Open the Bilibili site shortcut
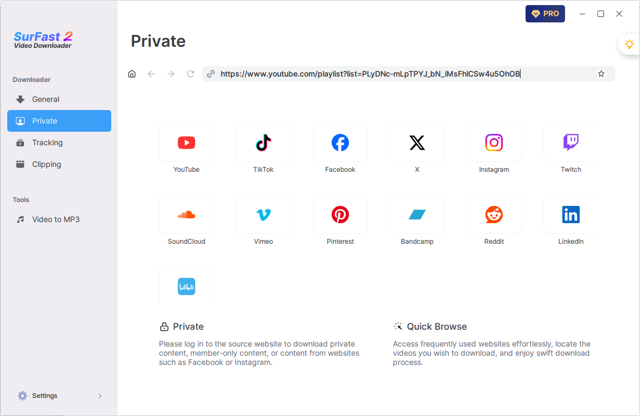The height and width of the screenshot is (416, 640). point(186,287)
